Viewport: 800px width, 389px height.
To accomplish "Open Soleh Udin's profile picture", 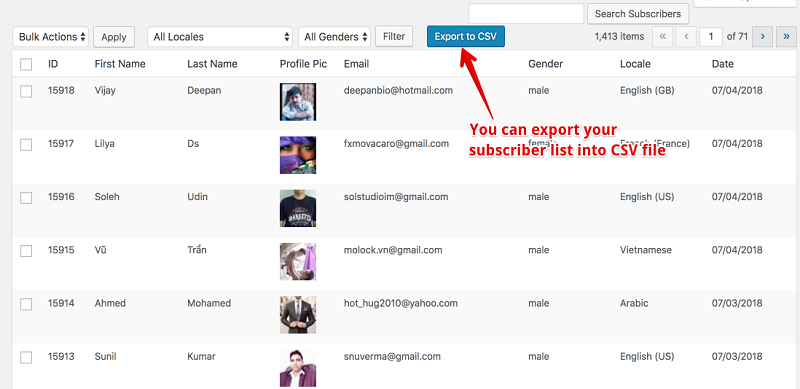I will pyautogui.click(x=298, y=208).
